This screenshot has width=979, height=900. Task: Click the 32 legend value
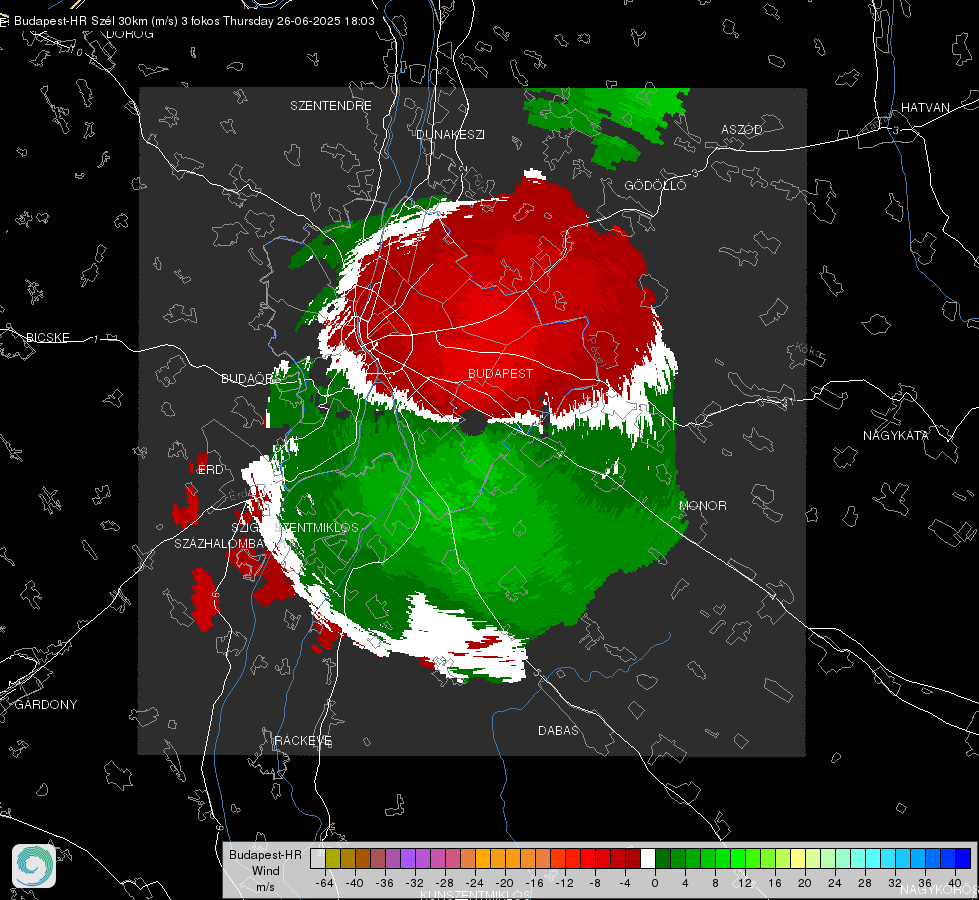[x=895, y=883]
